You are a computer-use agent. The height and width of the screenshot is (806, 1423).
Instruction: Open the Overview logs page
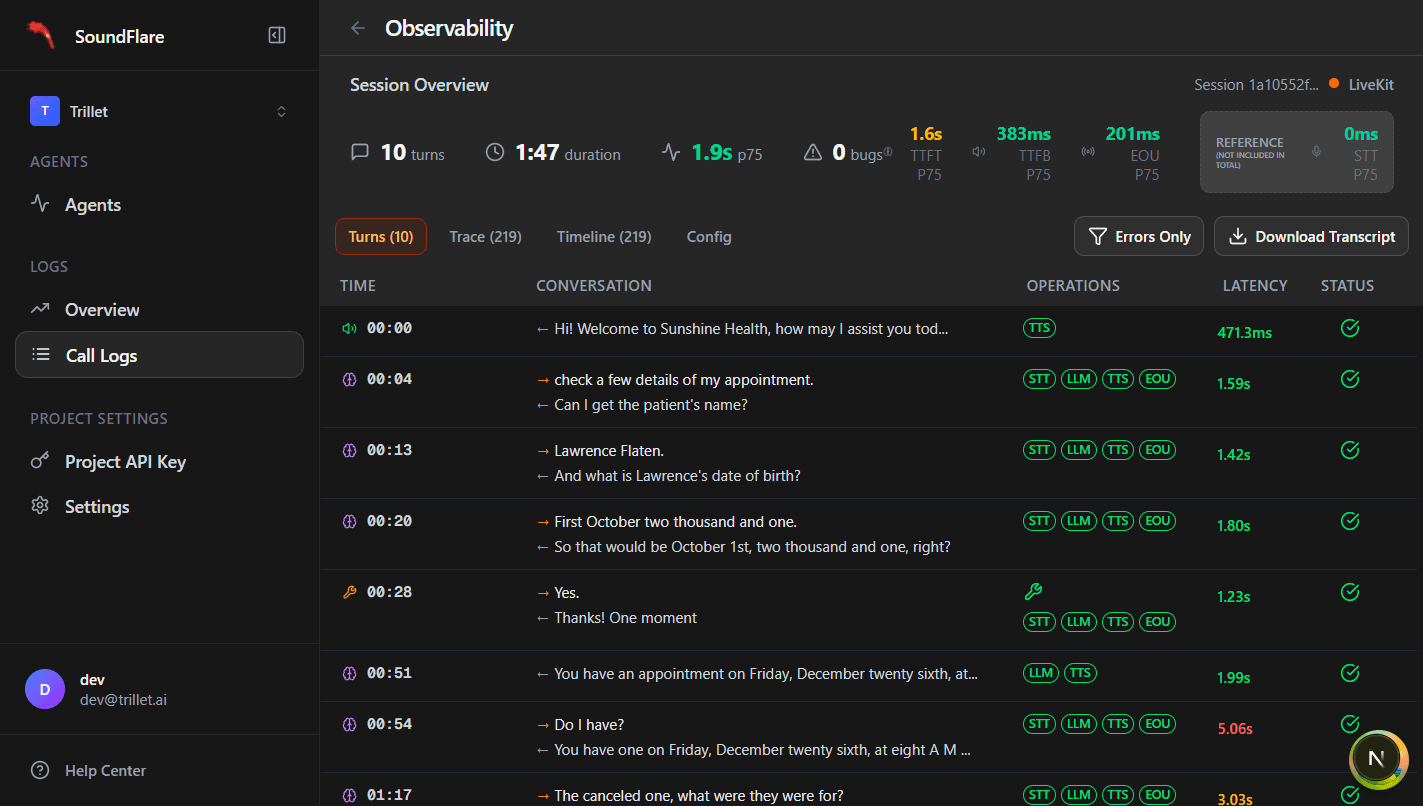point(160,310)
